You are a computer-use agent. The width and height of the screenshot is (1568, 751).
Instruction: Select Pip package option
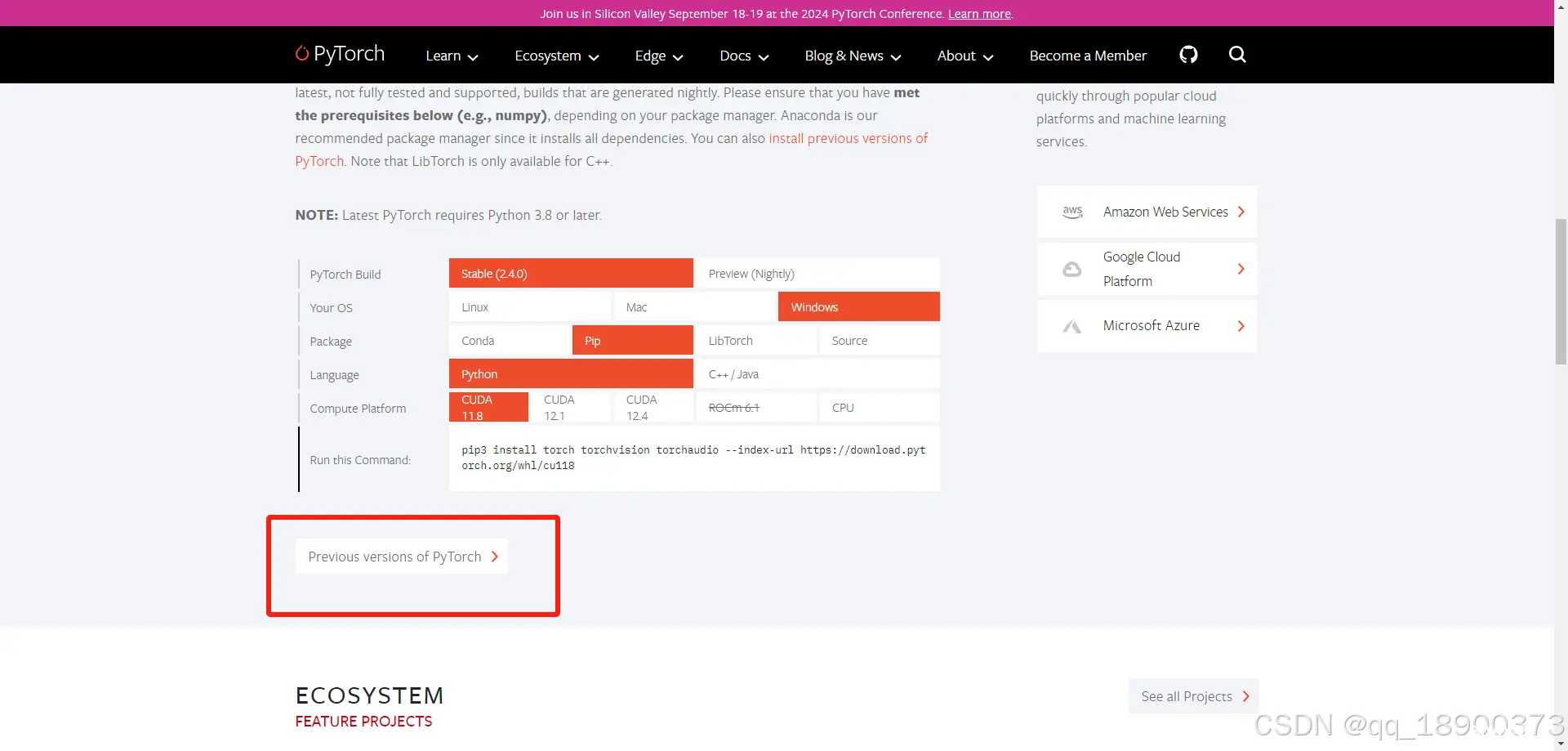click(x=633, y=341)
